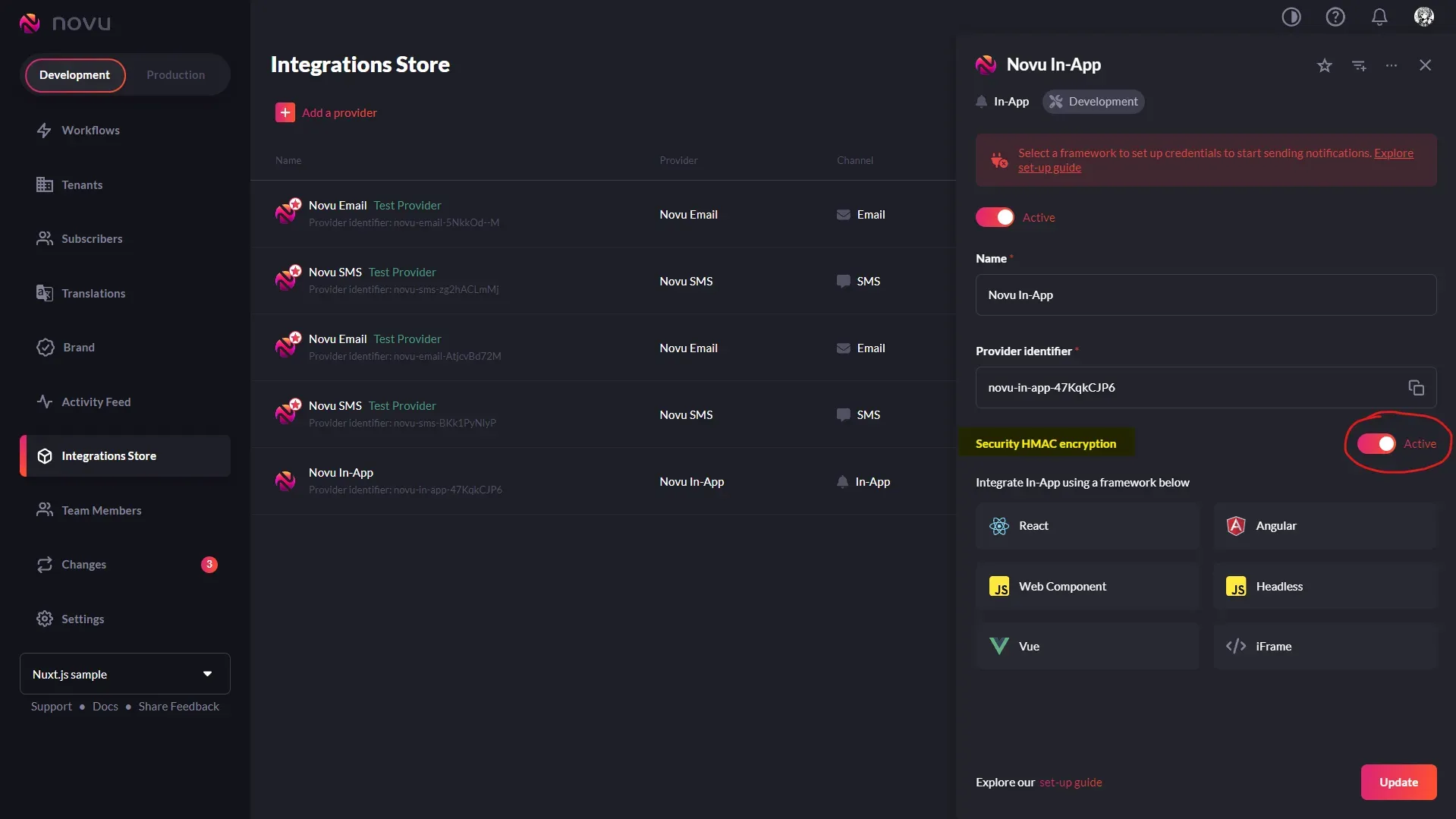This screenshot has height=819, width=1456.
Task: Star the Novu In-App integration
Action: coord(1325,65)
